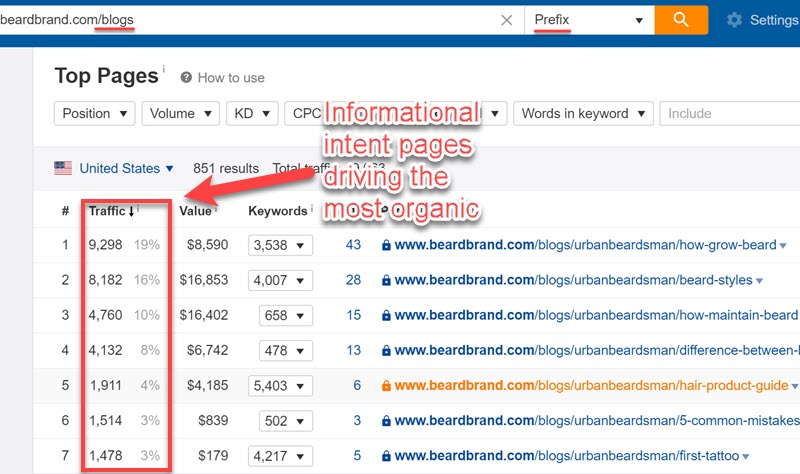Open the beard-styles page link

[573, 280]
